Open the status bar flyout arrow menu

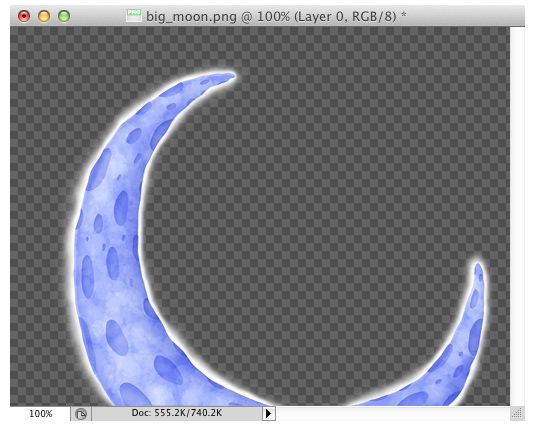pos(269,414)
